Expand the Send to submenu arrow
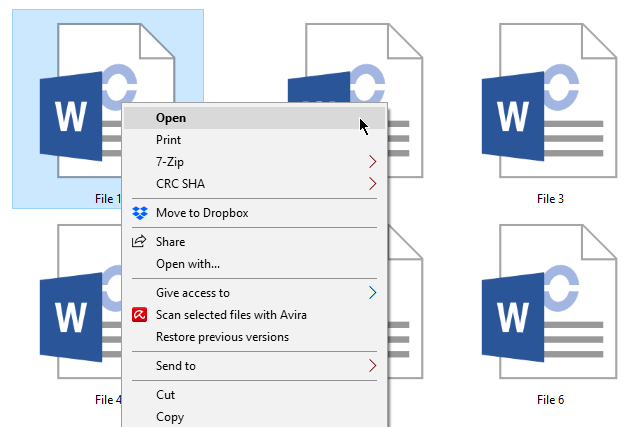The width and height of the screenshot is (638, 427). 372,366
